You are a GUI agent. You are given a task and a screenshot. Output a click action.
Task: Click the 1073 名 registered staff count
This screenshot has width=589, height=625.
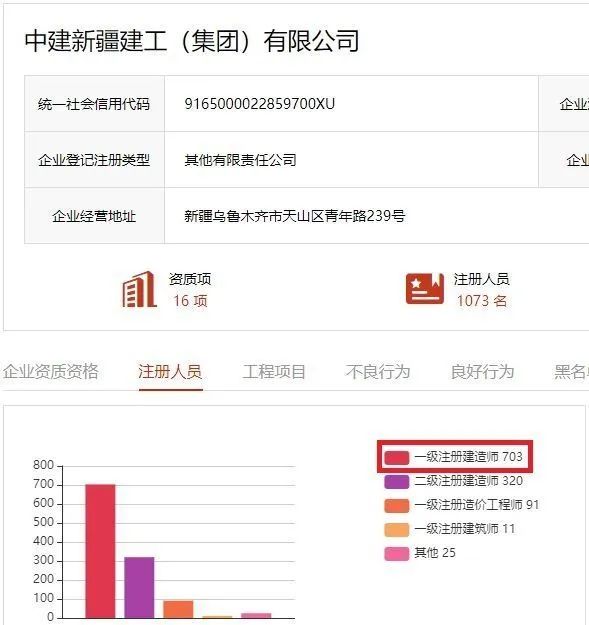[482, 301]
